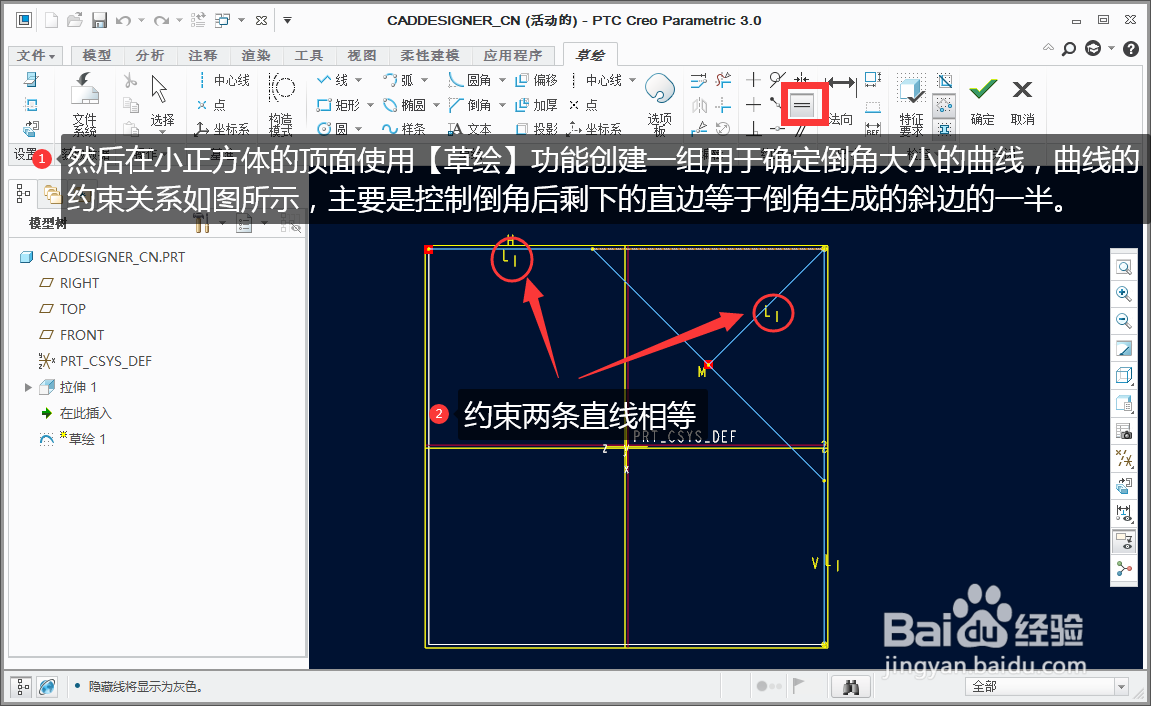Select the 线 line tool
The image size is (1151, 706).
coord(333,80)
